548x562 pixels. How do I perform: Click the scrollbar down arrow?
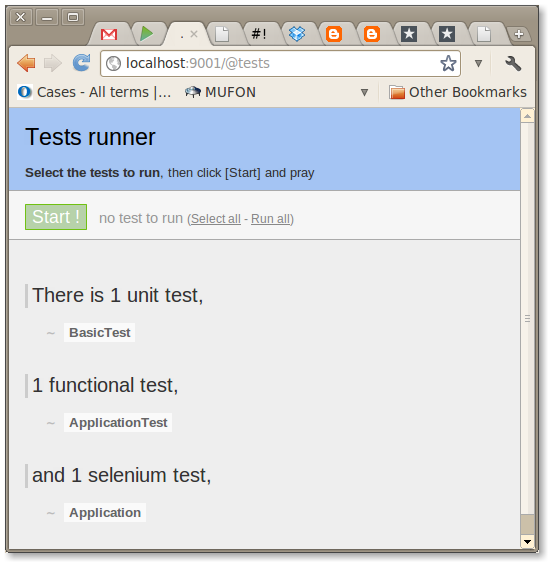(527, 542)
